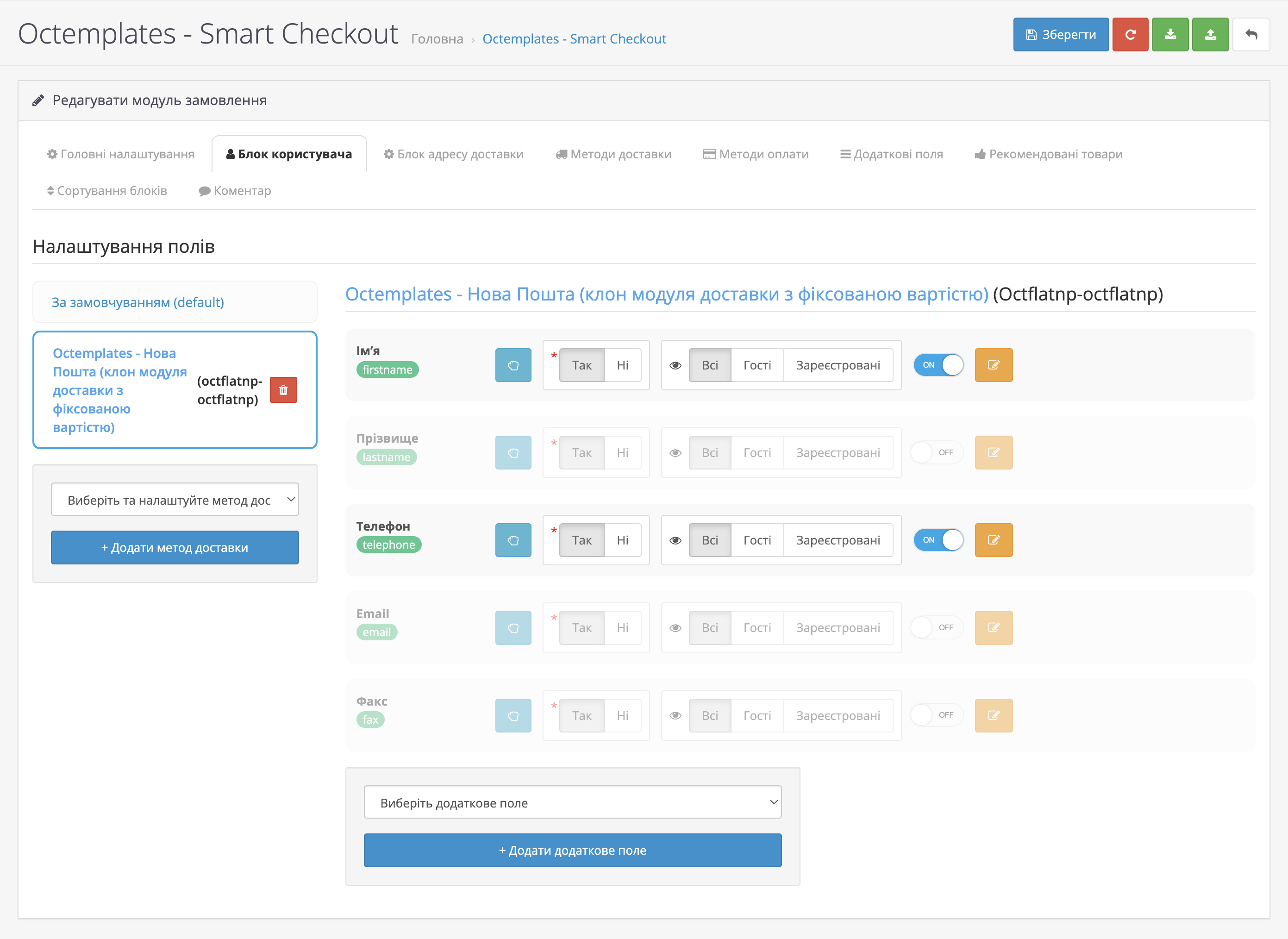This screenshot has width=1288, height=939.
Task: Select 'Гості' visibility for Телефон field
Action: click(757, 540)
